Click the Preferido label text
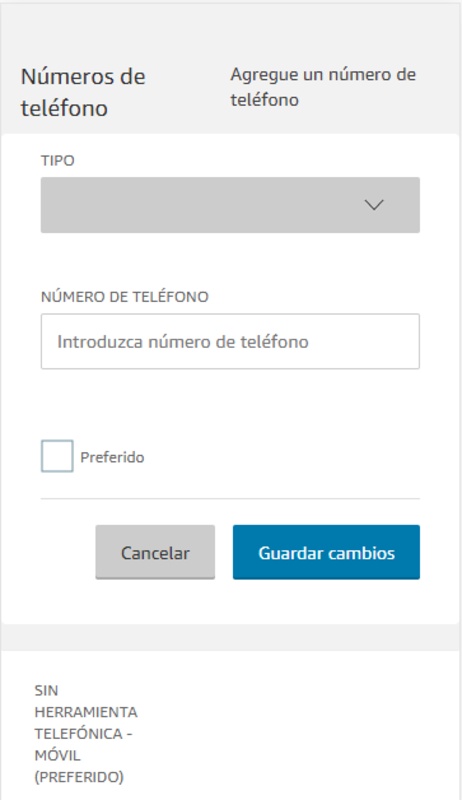 112,457
